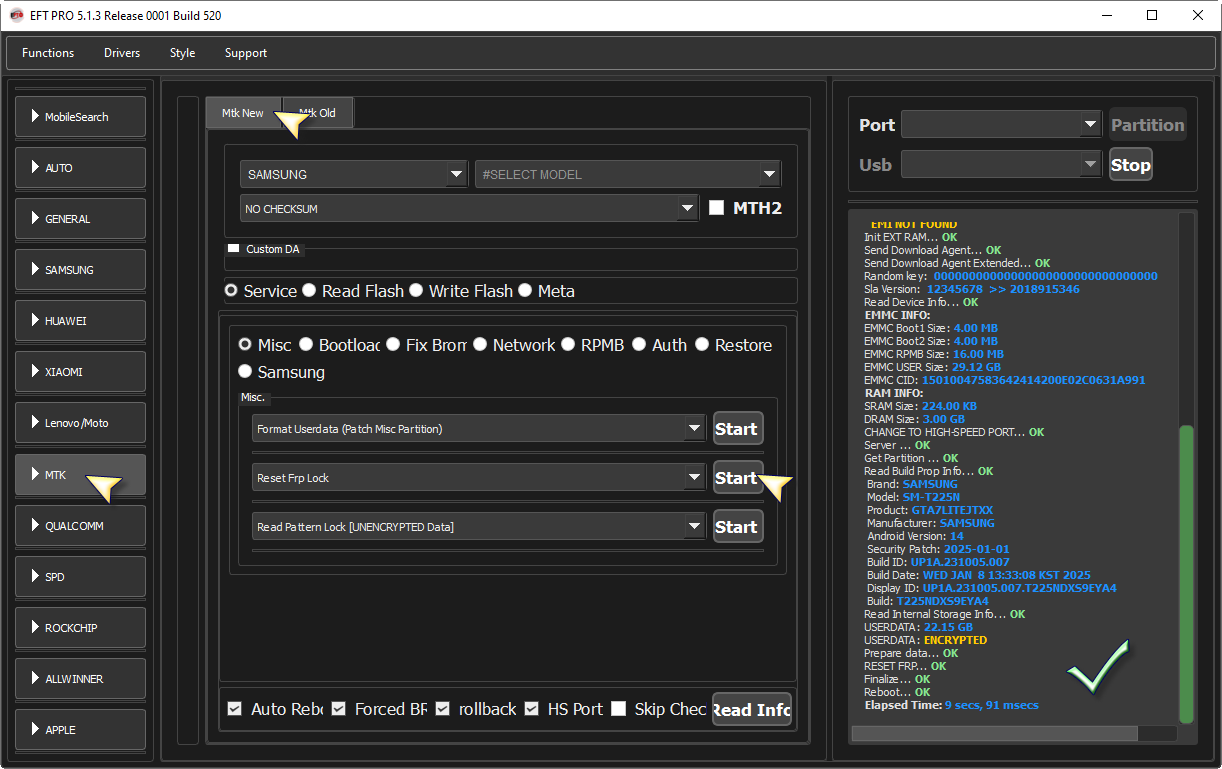The image size is (1222, 769).
Task: Open the ALLWINNER section in sidebar
Action: (x=81, y=679)
